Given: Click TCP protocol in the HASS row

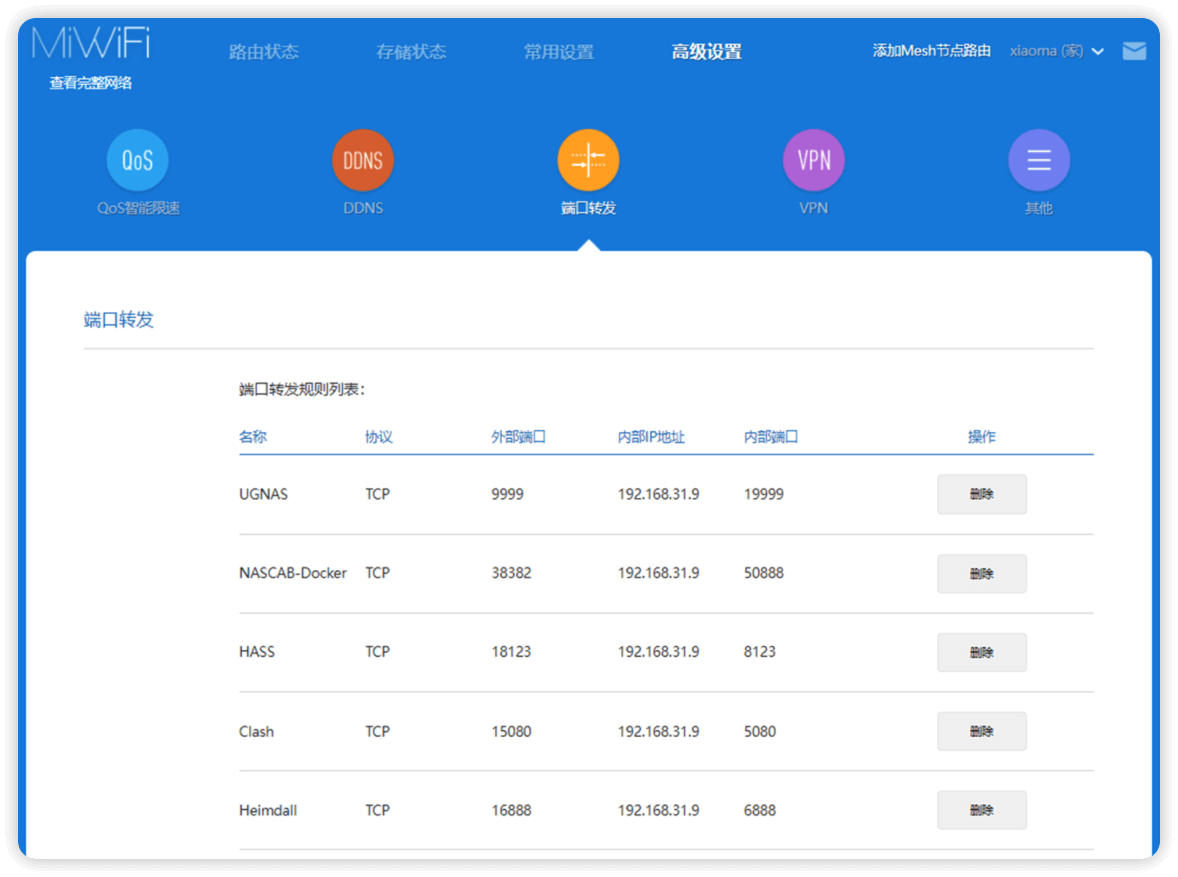Looking at the screenshot, I should (377, 652).
